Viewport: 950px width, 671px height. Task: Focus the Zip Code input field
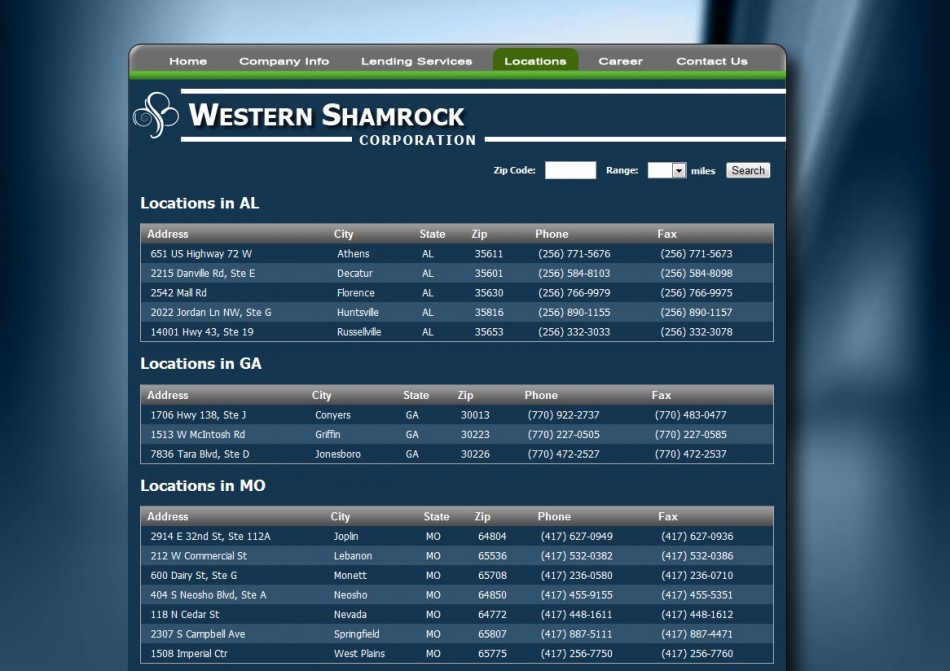click(570, 170)
